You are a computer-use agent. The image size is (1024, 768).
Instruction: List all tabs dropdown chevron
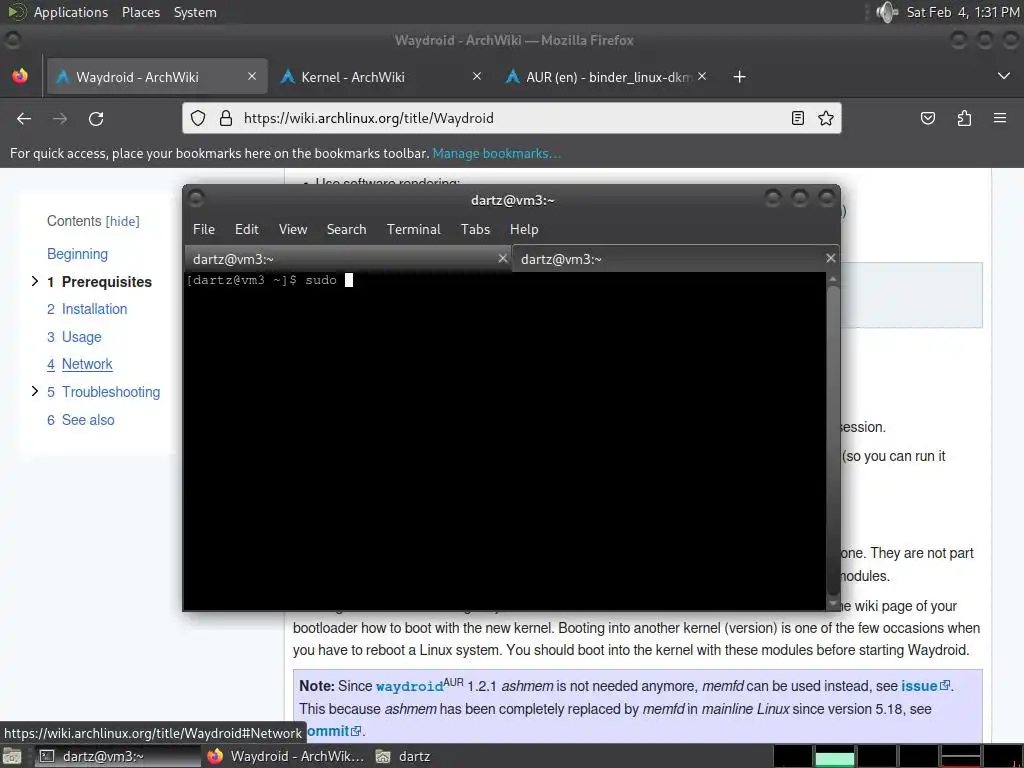pyautogui.click(x=1004, y=76)
